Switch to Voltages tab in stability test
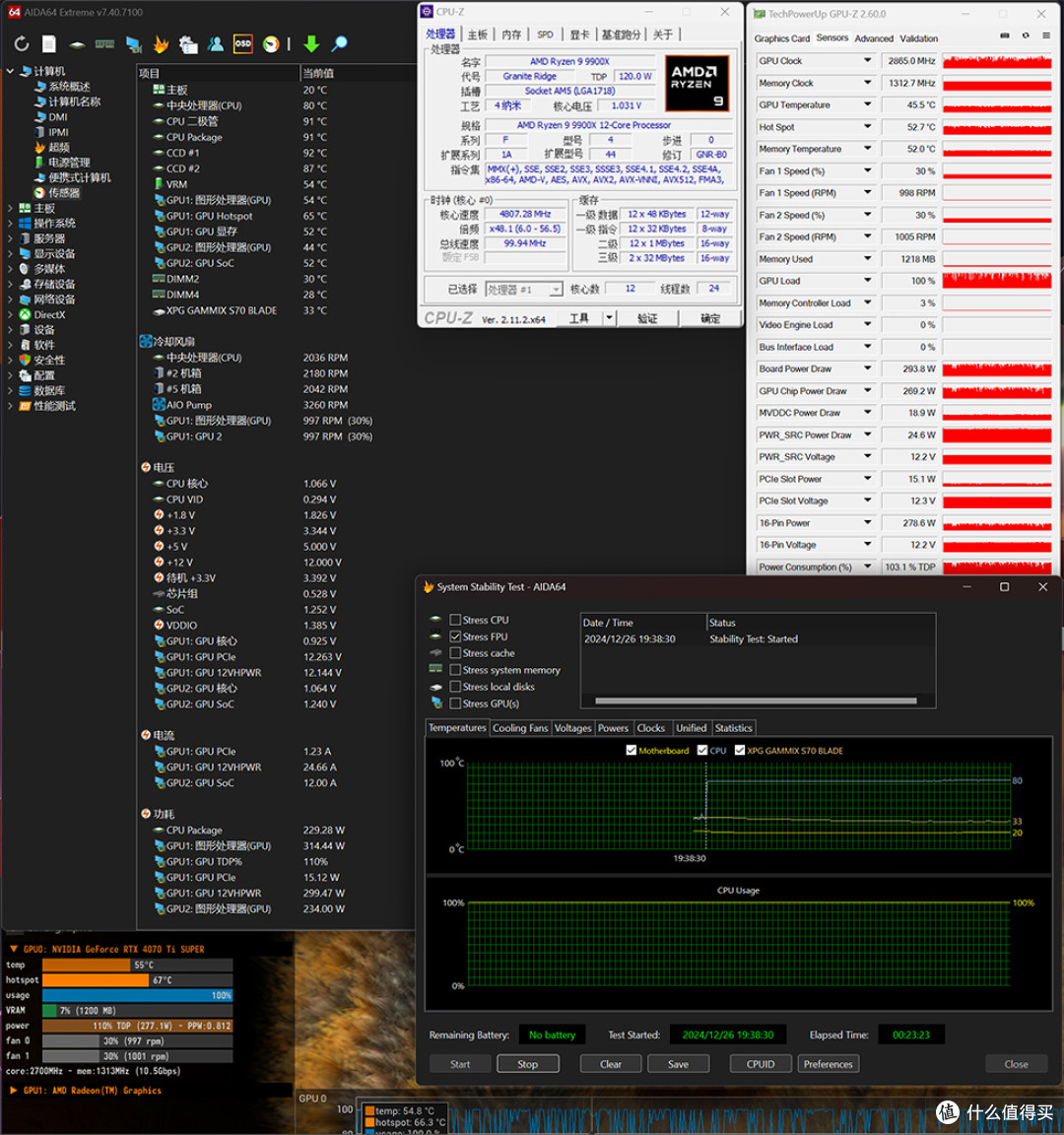1064x1135 pixels. point(572,728)
